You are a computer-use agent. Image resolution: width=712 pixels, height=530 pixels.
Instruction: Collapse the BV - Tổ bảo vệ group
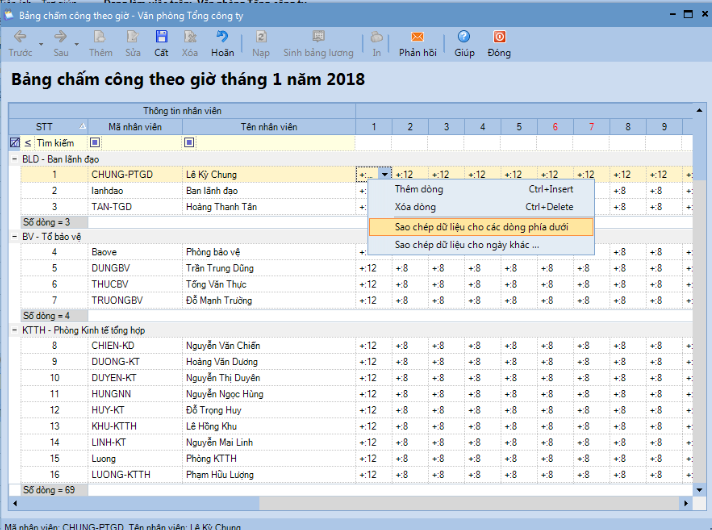click(x=15, y=237)
